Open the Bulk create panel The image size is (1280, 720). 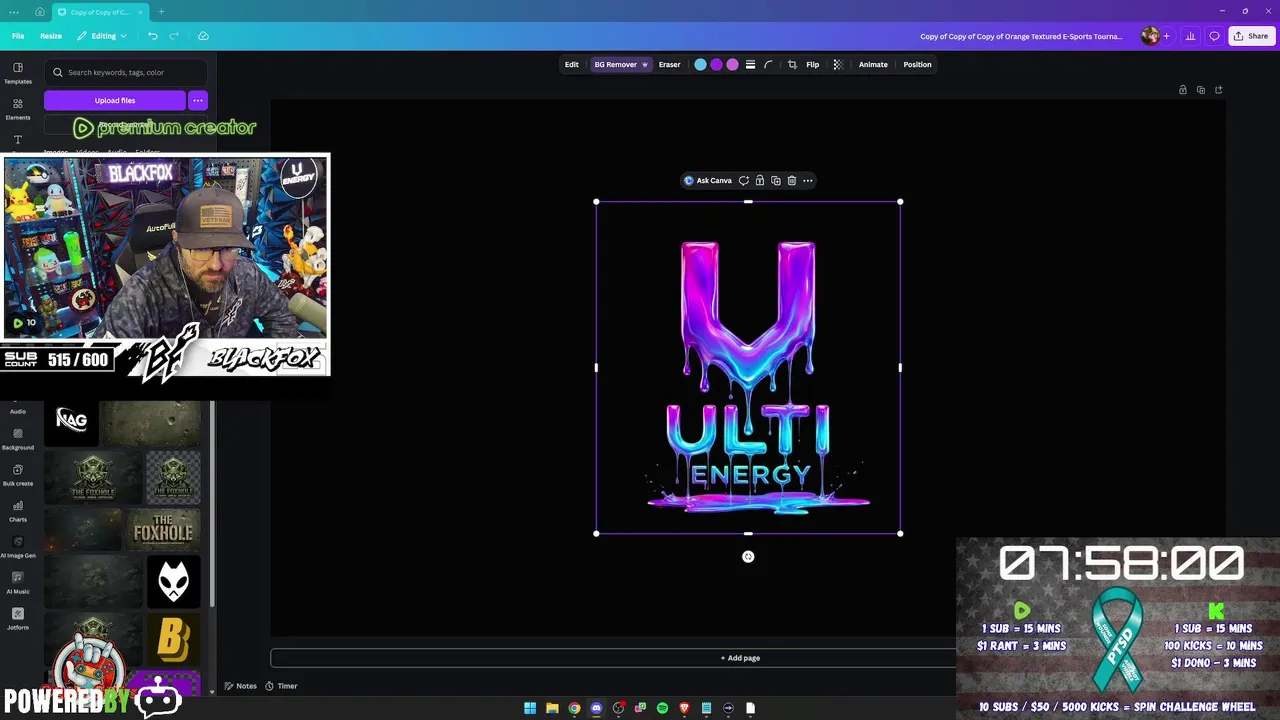pos(18,475)
